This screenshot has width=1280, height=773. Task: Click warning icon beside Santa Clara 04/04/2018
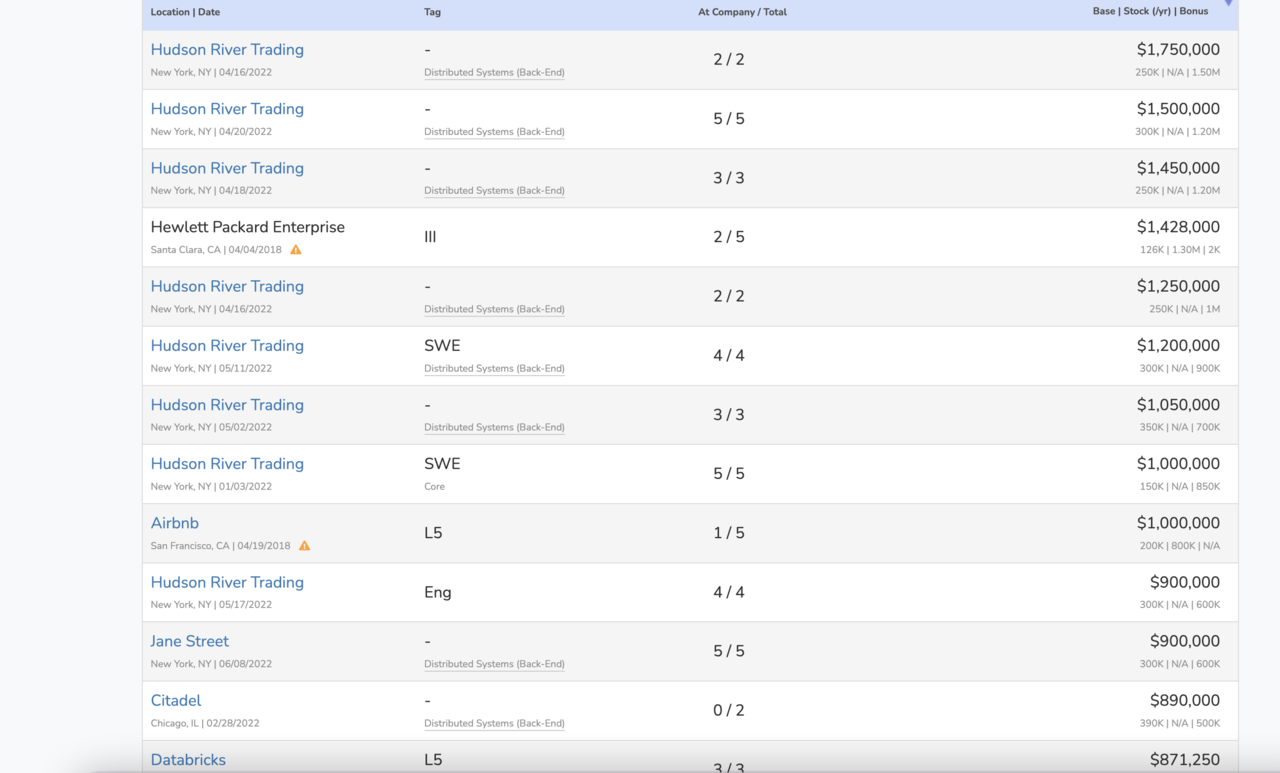click(x=296, y=250)
